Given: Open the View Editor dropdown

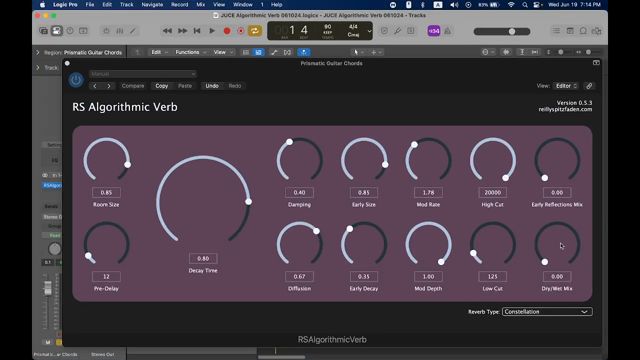Looking at the screenshot, I should (x=566, y=86).
